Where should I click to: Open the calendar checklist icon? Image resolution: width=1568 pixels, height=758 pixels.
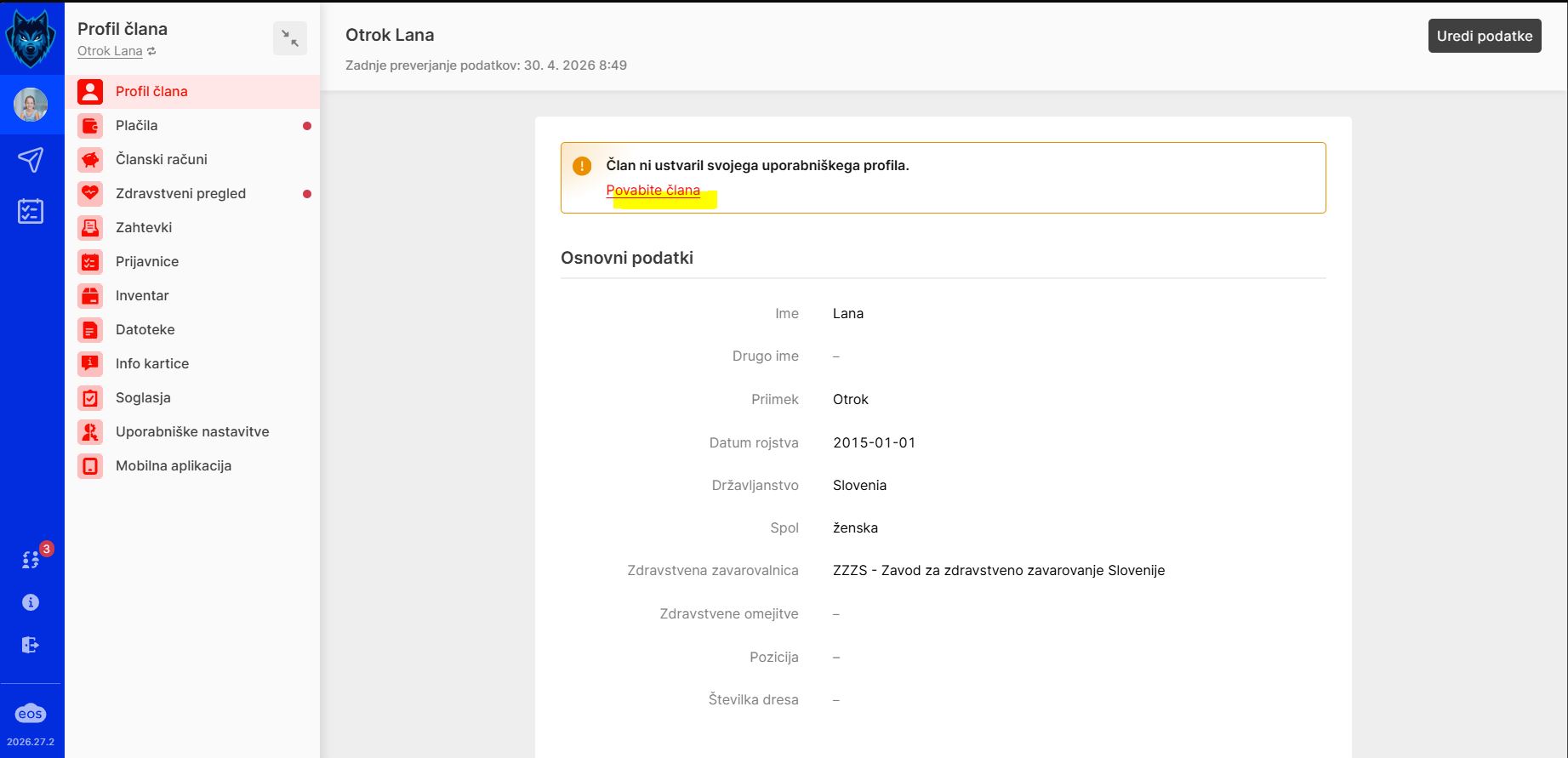(31, 211)
